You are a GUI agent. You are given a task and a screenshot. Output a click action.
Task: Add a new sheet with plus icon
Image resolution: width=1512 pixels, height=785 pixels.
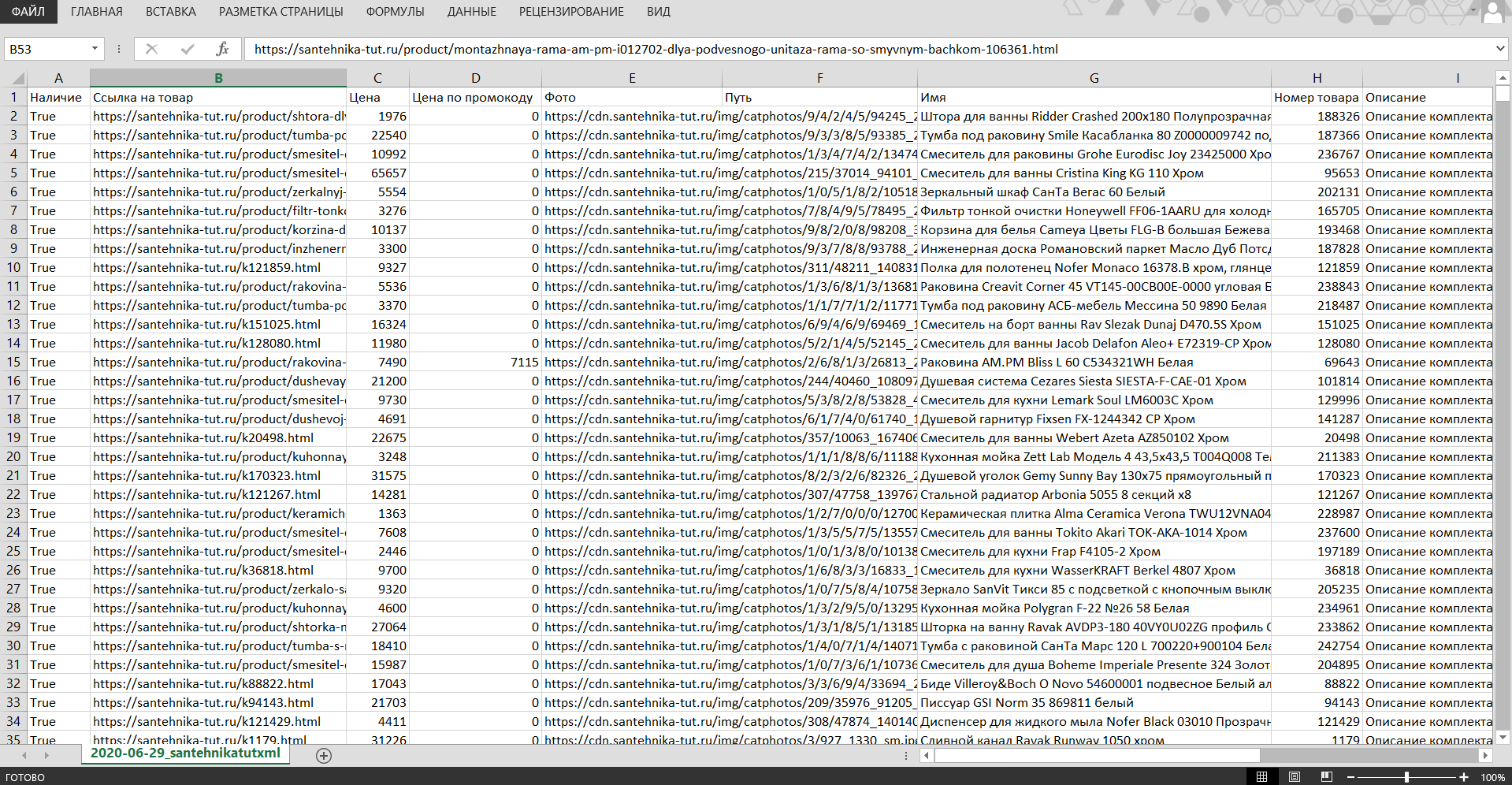pos(324,755)
